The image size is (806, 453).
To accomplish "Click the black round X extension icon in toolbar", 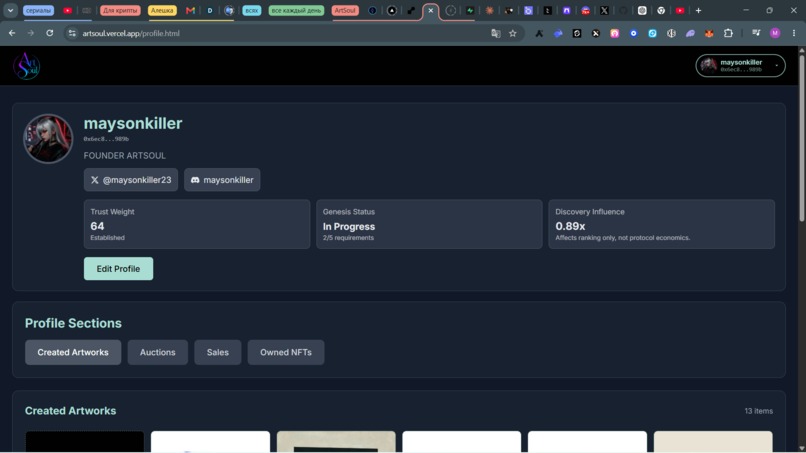I will [x=595, y=33].
